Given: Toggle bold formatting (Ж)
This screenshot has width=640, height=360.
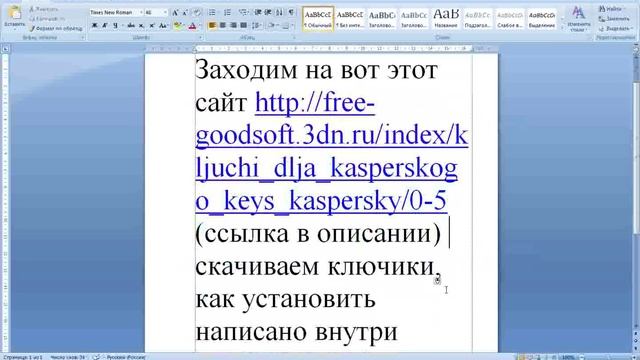Looking at the screenshot, I should [94, 26].
